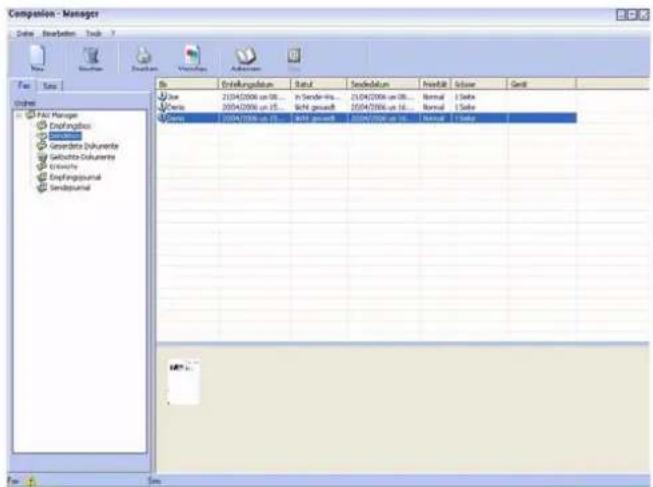Click the fax icon beside Joe

tap(162, 97)
